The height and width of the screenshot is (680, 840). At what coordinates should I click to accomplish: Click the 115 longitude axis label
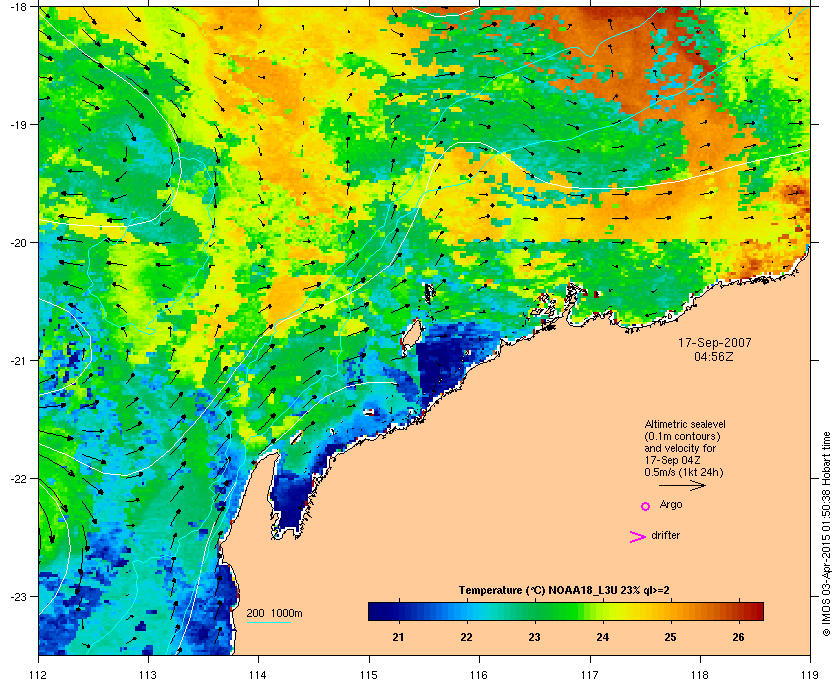[x=369, y=674]
